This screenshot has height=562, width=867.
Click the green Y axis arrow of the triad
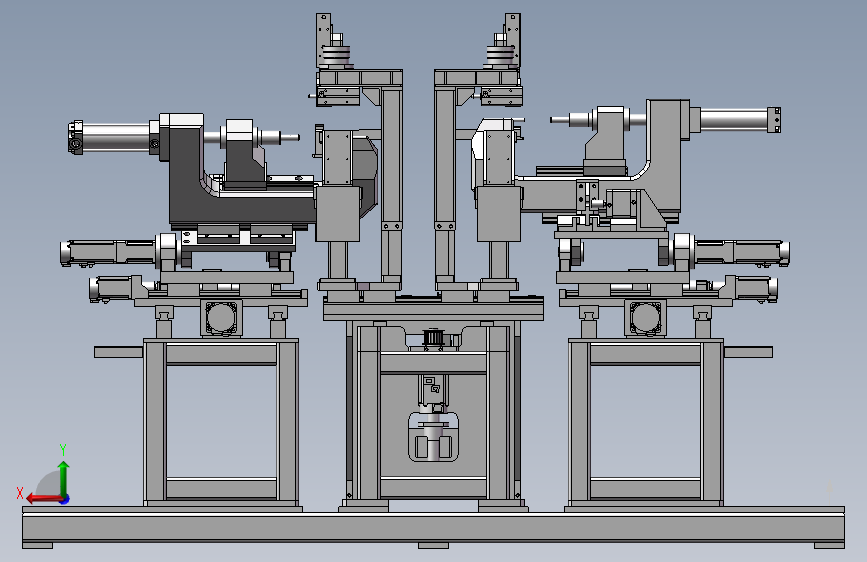pyautogui.click(x=64, y=478)
